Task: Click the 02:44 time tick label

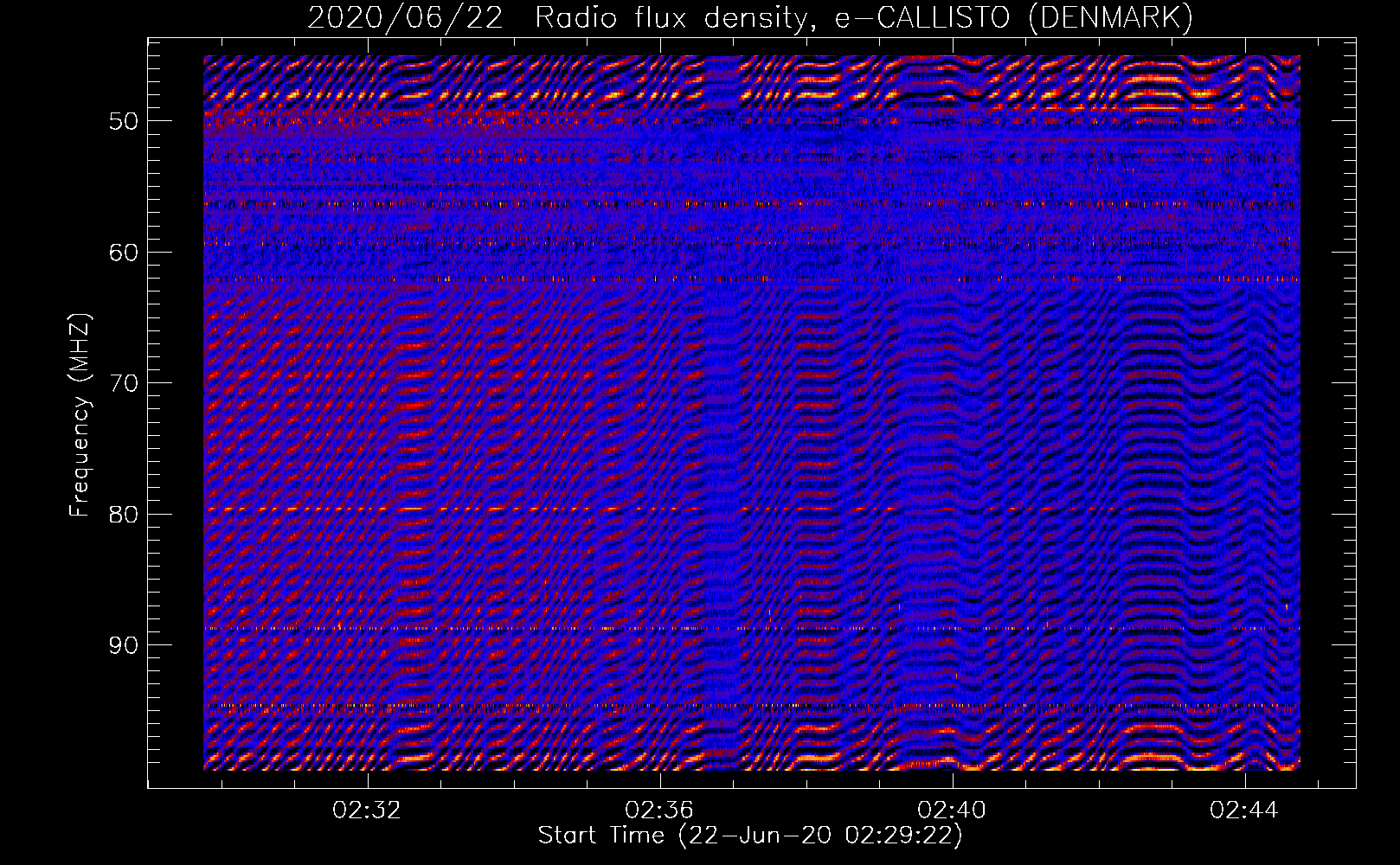Action: pos(1244,811)
